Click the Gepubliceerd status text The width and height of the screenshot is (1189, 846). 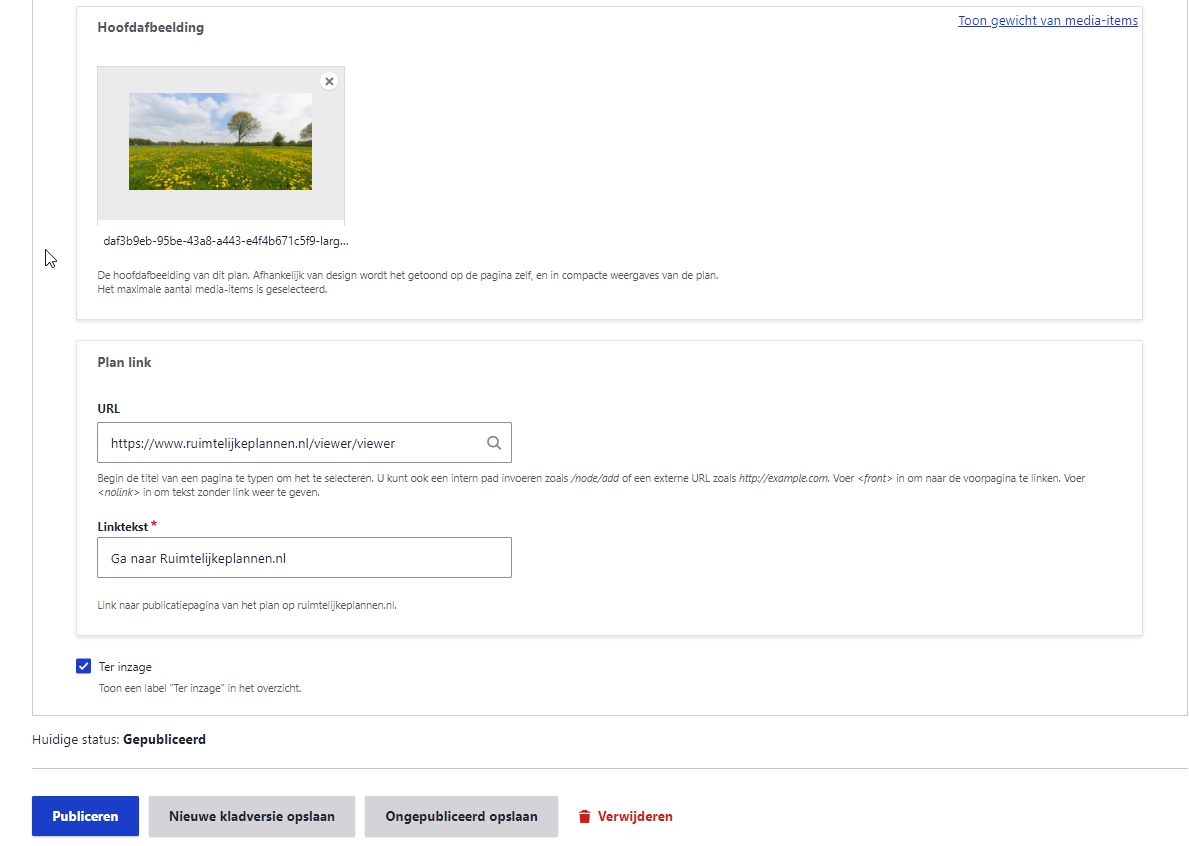coord(164,740)
